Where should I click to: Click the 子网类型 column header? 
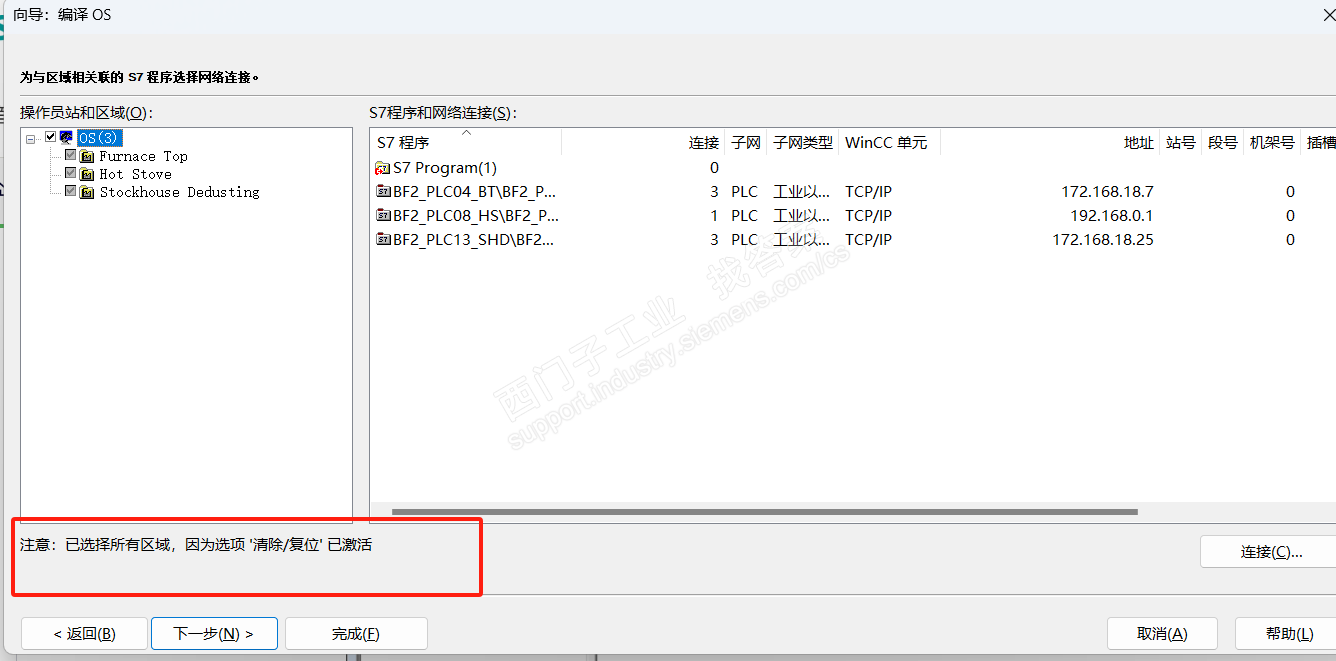(x=803, y=142)
